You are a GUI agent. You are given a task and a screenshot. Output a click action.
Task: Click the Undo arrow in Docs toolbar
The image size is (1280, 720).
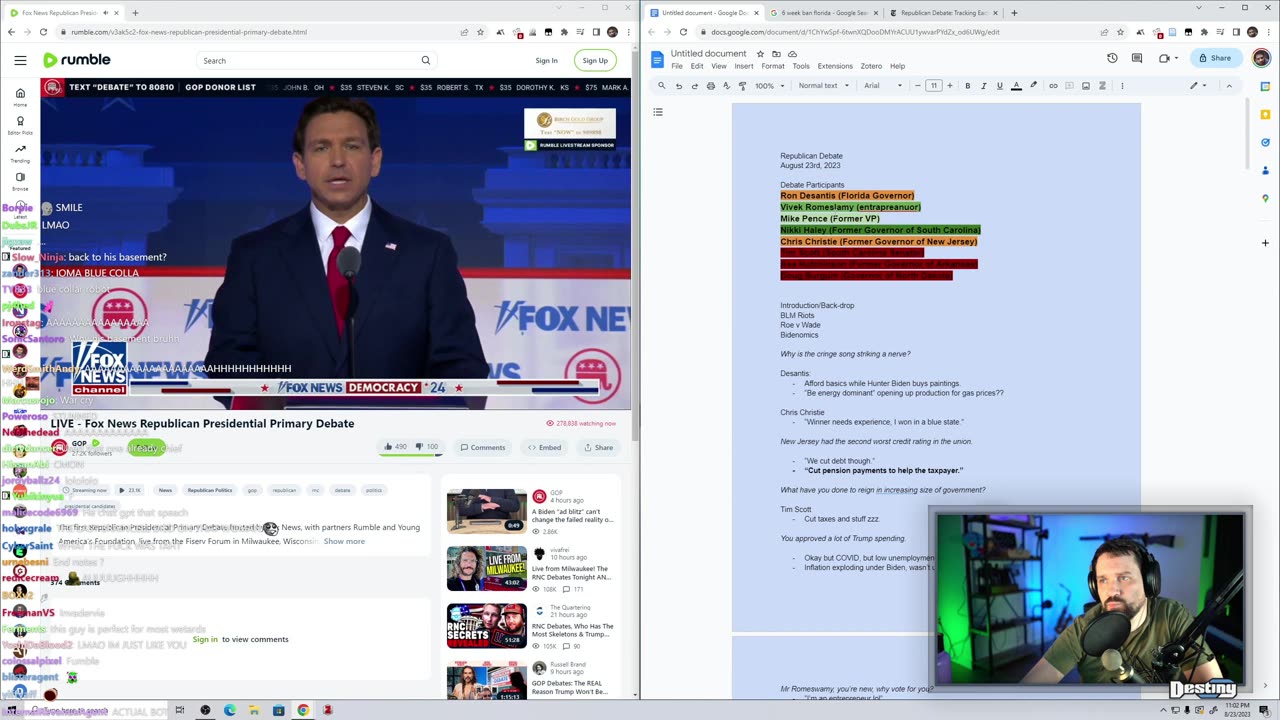678,86
